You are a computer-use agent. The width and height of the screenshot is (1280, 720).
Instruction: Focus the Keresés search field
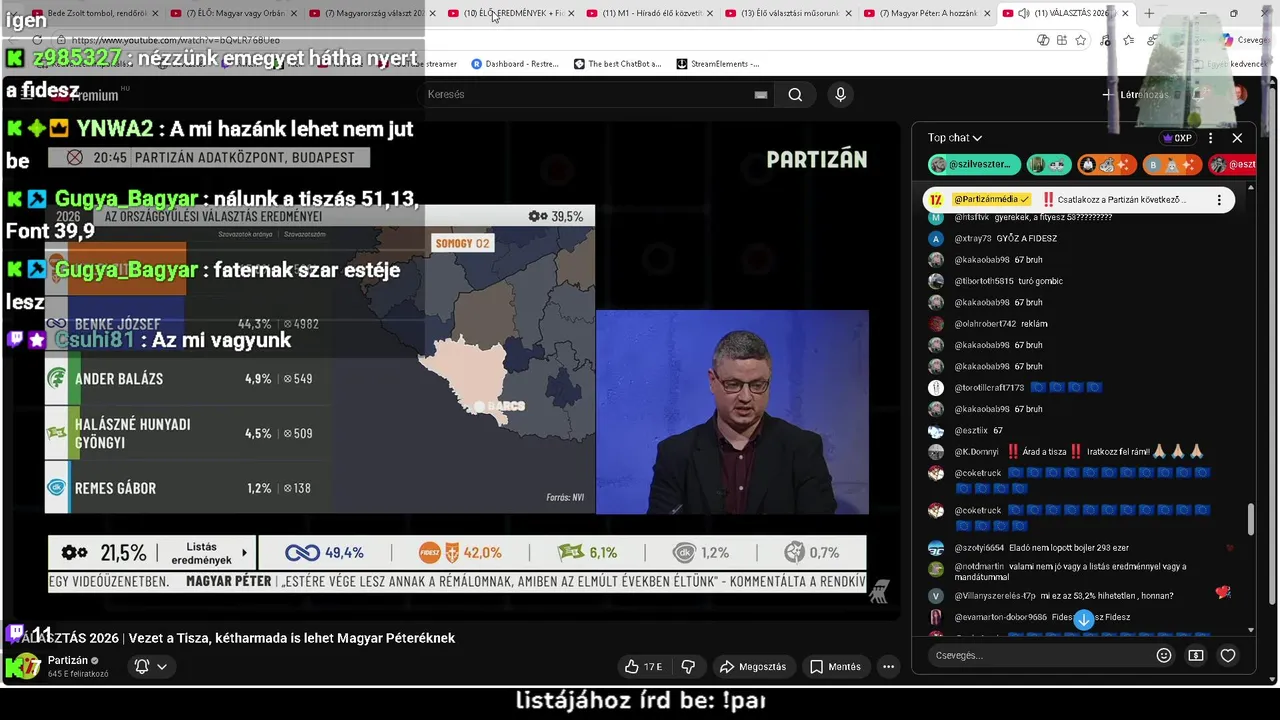(588, 95)
